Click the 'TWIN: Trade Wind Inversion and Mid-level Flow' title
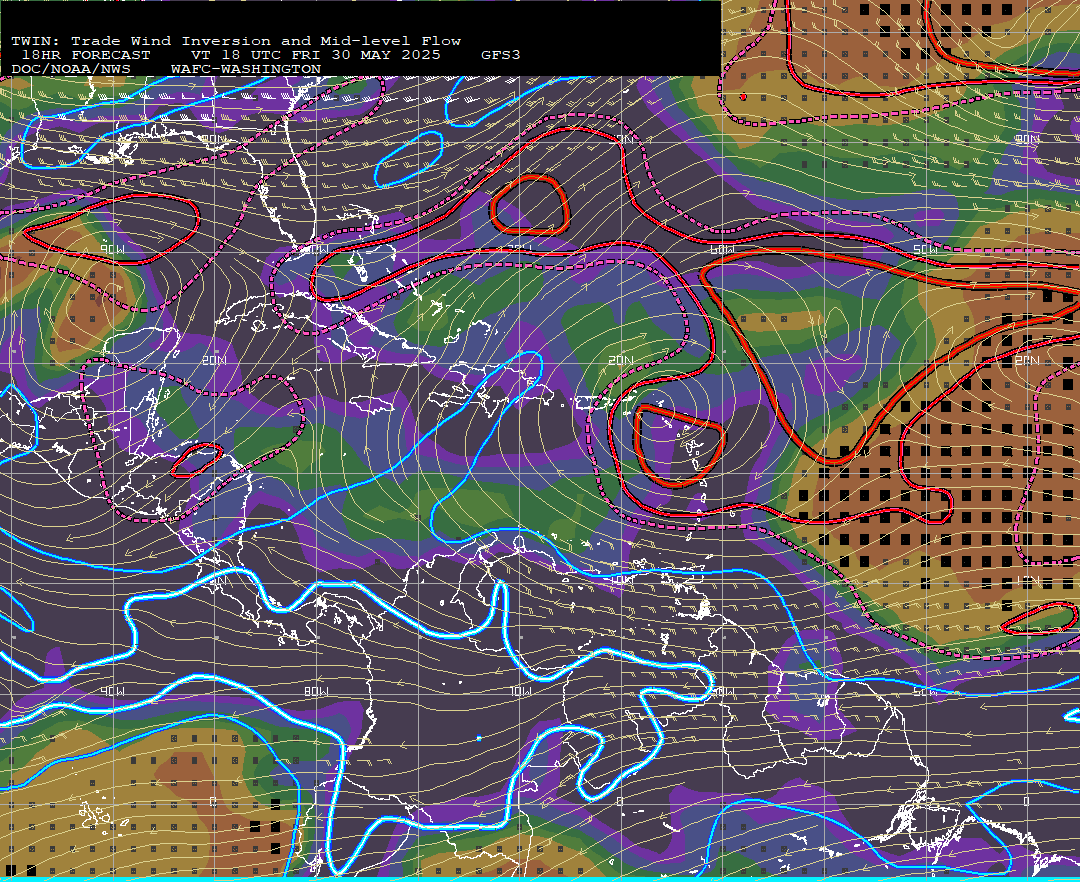1080x882 pixels. pyautogui.click(x=236, y=41)
